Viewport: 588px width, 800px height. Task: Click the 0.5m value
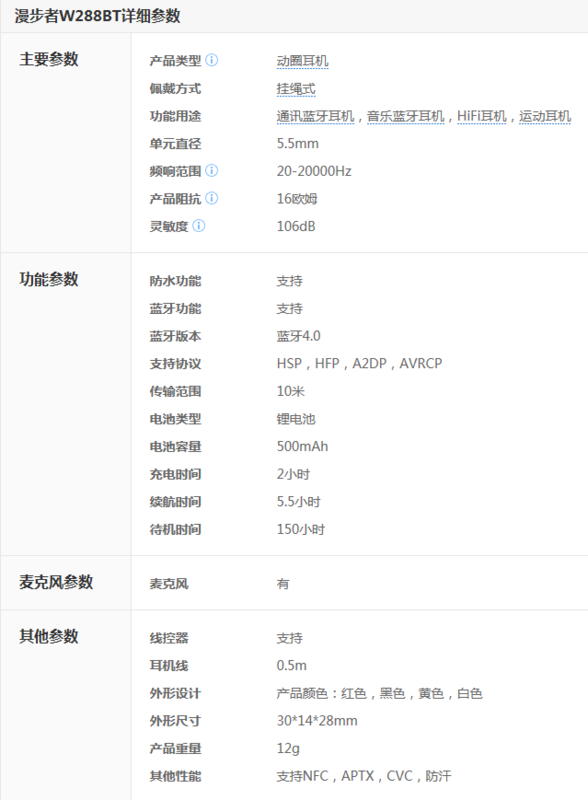(x=291, y=665)
